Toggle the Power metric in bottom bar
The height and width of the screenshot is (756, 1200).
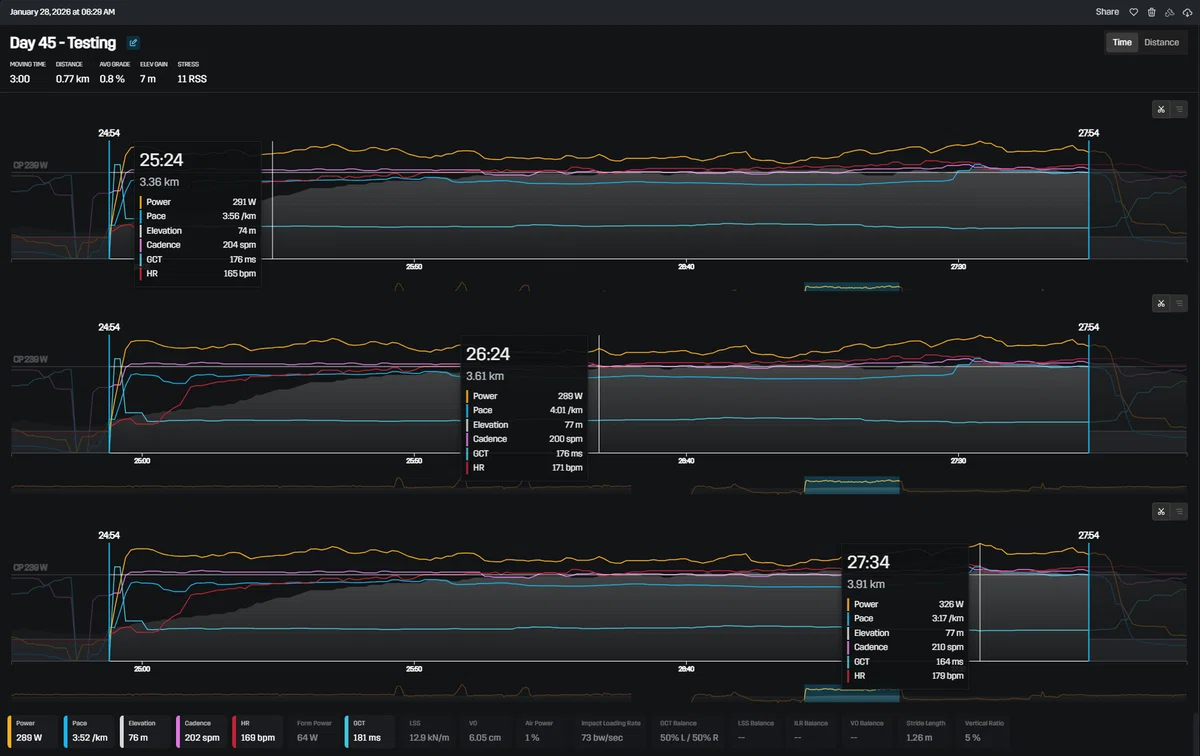pos(34,731)
